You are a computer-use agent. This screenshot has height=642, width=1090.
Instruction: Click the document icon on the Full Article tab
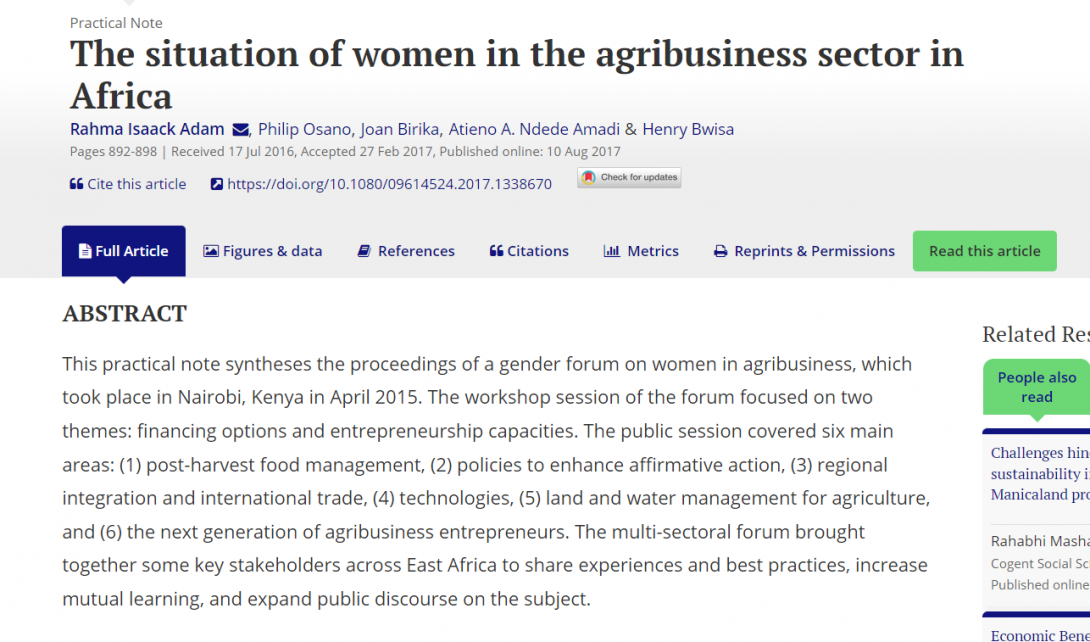click(x=87, y=251)
